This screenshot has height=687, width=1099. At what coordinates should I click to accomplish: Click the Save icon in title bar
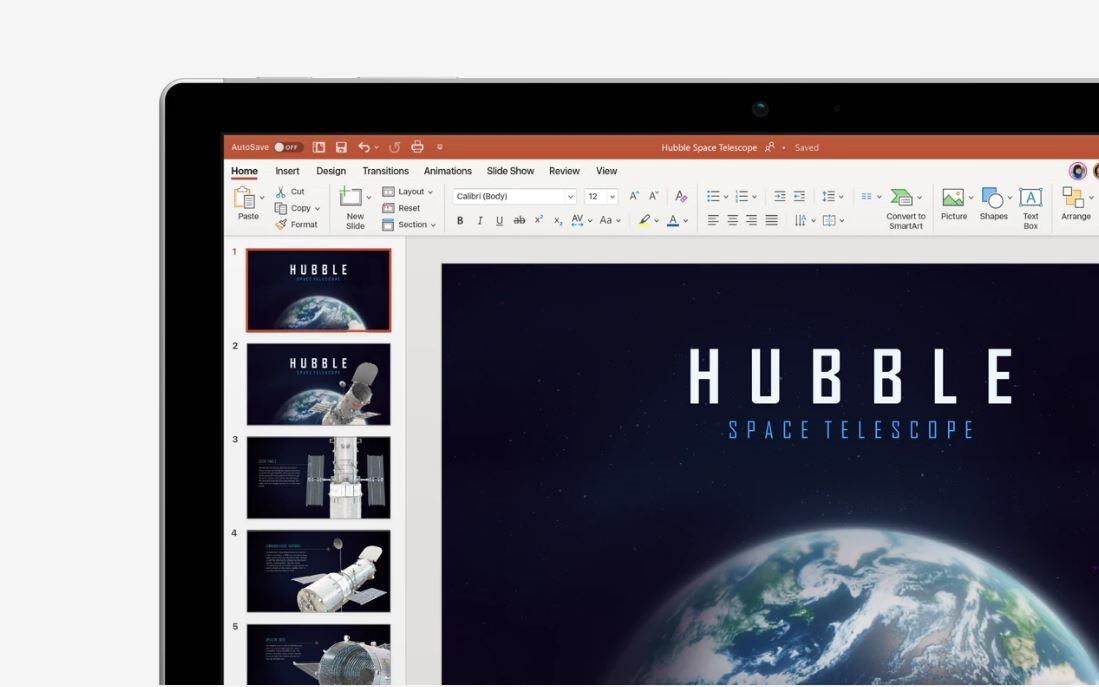pos(341,147)
